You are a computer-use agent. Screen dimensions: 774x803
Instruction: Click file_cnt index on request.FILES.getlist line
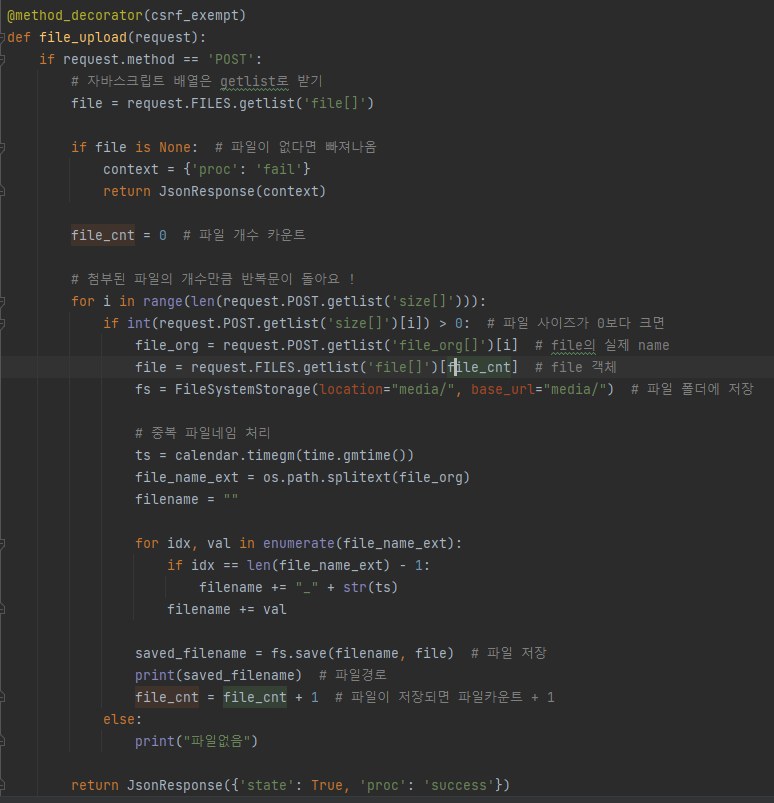pos(479,367)
